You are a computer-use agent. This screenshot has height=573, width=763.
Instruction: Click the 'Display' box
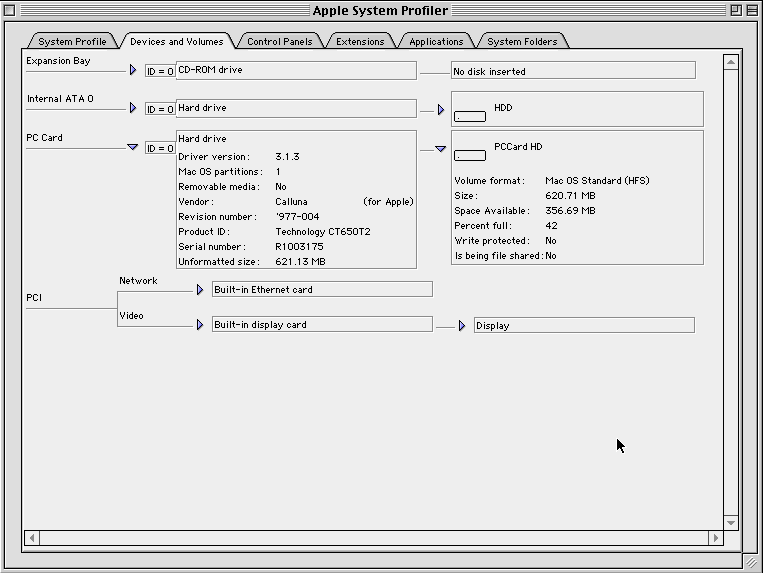(584, 325)
